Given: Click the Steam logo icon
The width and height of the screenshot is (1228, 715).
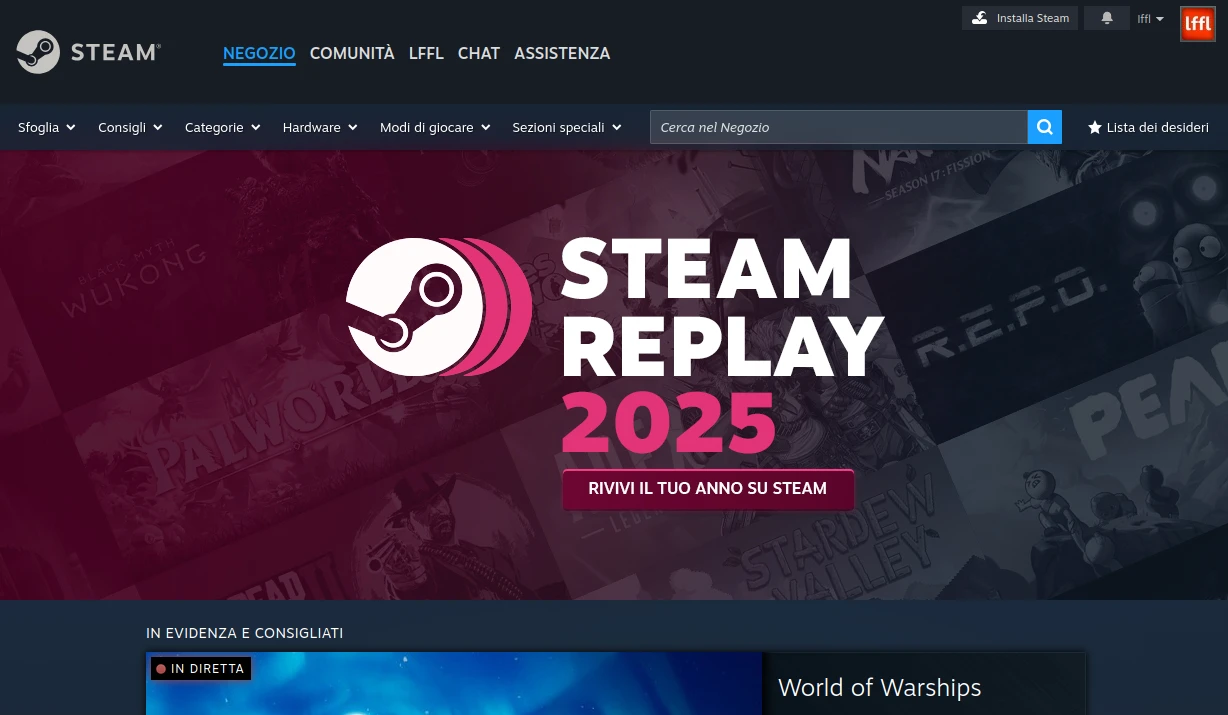Looking at the screenshot, I should [37, 52].
